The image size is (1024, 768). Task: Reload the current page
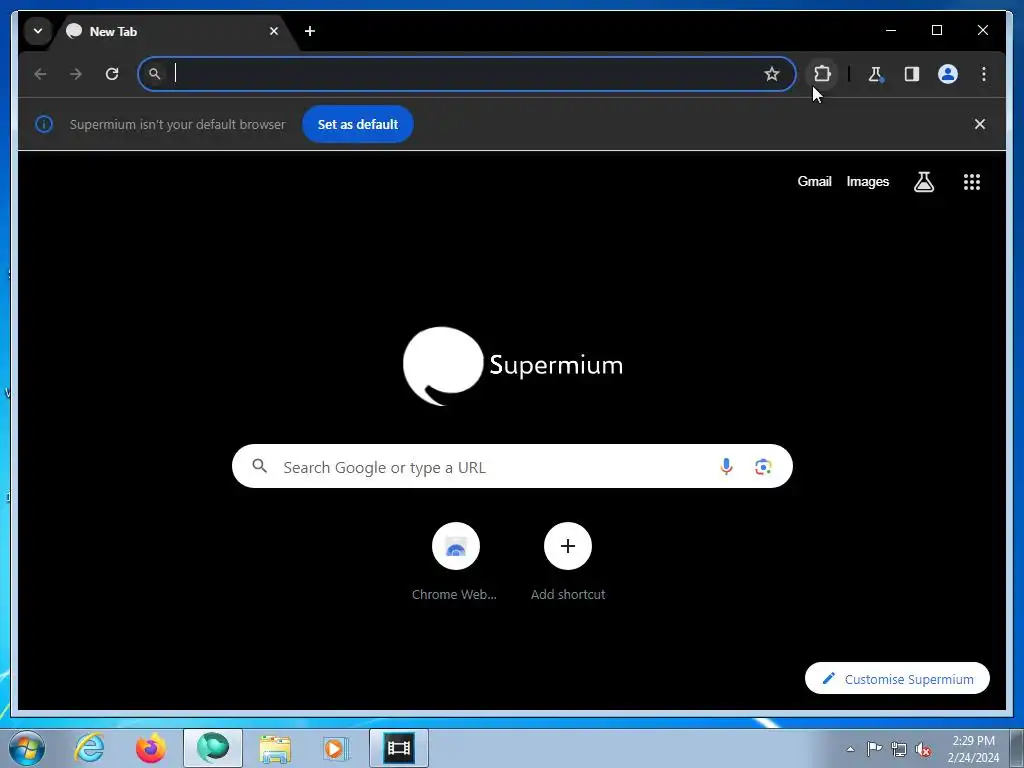pyautogui.click(x=112, y=74)
